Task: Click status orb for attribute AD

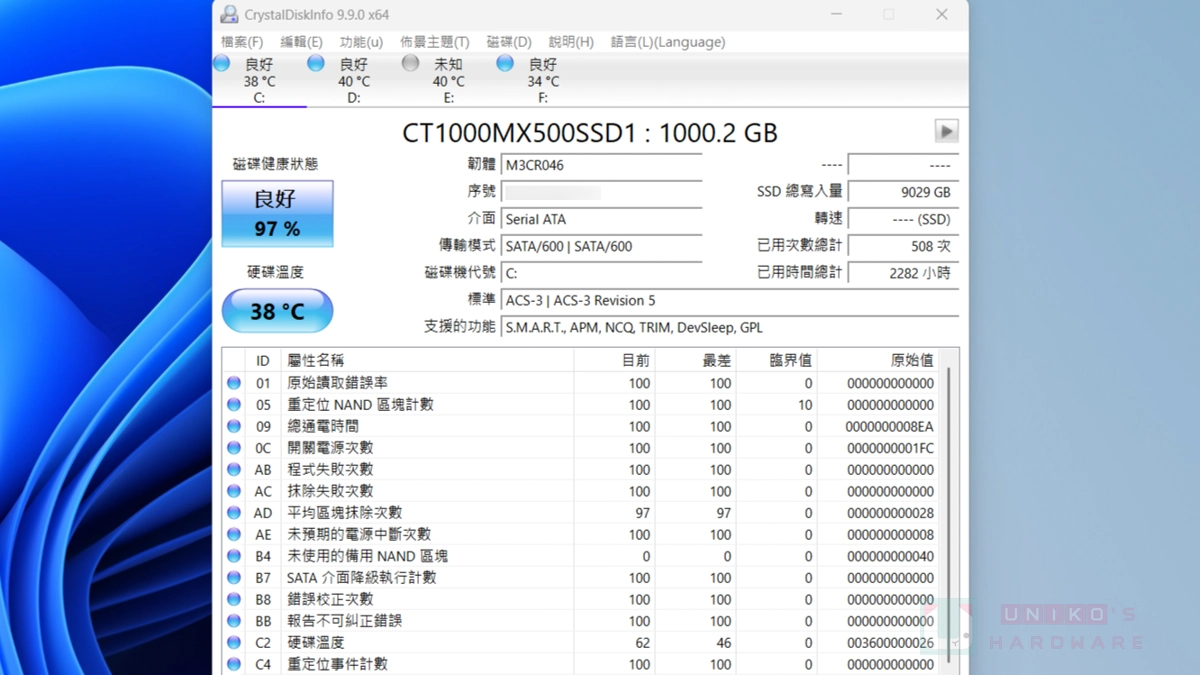Action: click(x=234, y=513)
